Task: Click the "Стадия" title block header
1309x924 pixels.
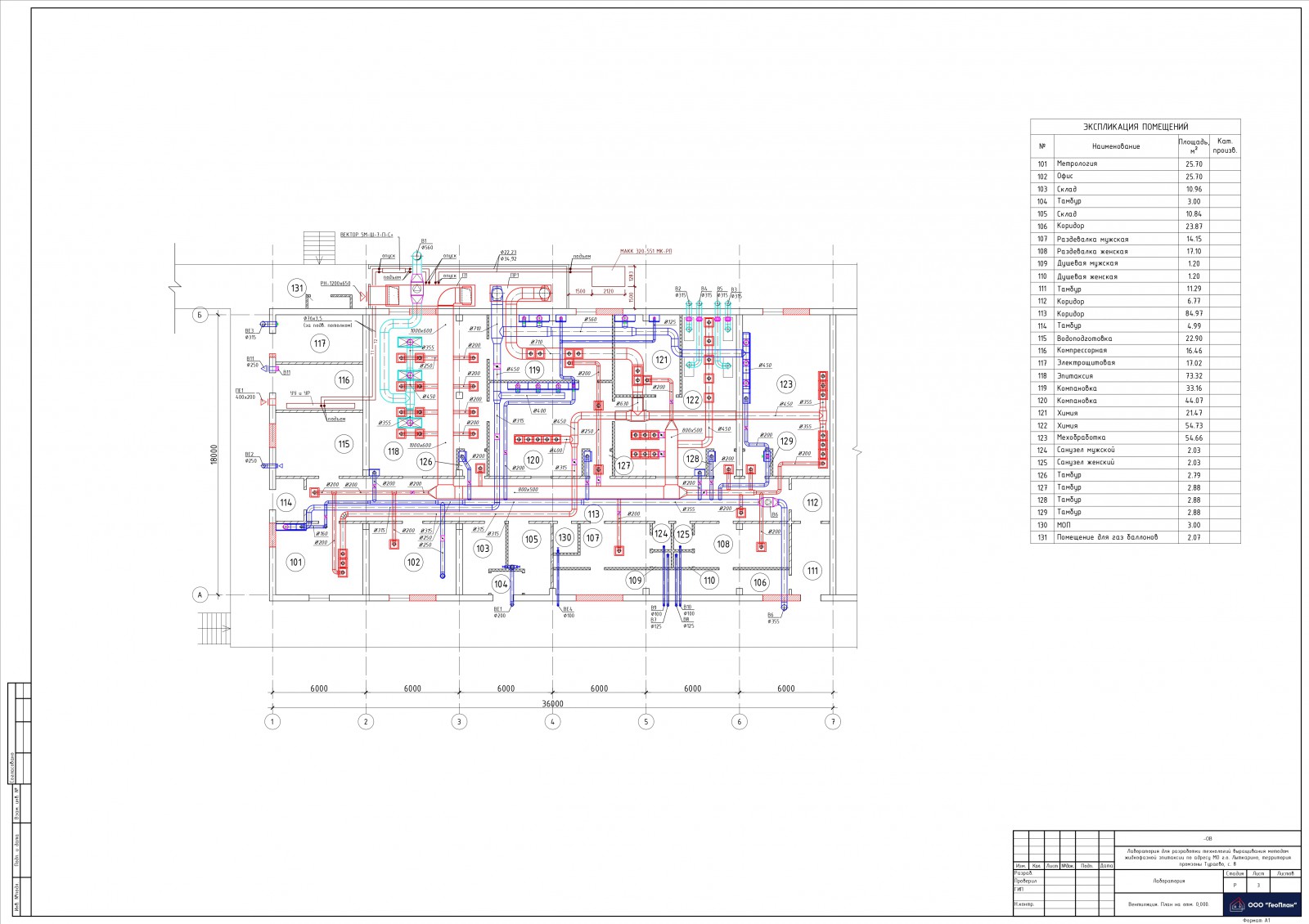Action: [x=1235, y=873]
